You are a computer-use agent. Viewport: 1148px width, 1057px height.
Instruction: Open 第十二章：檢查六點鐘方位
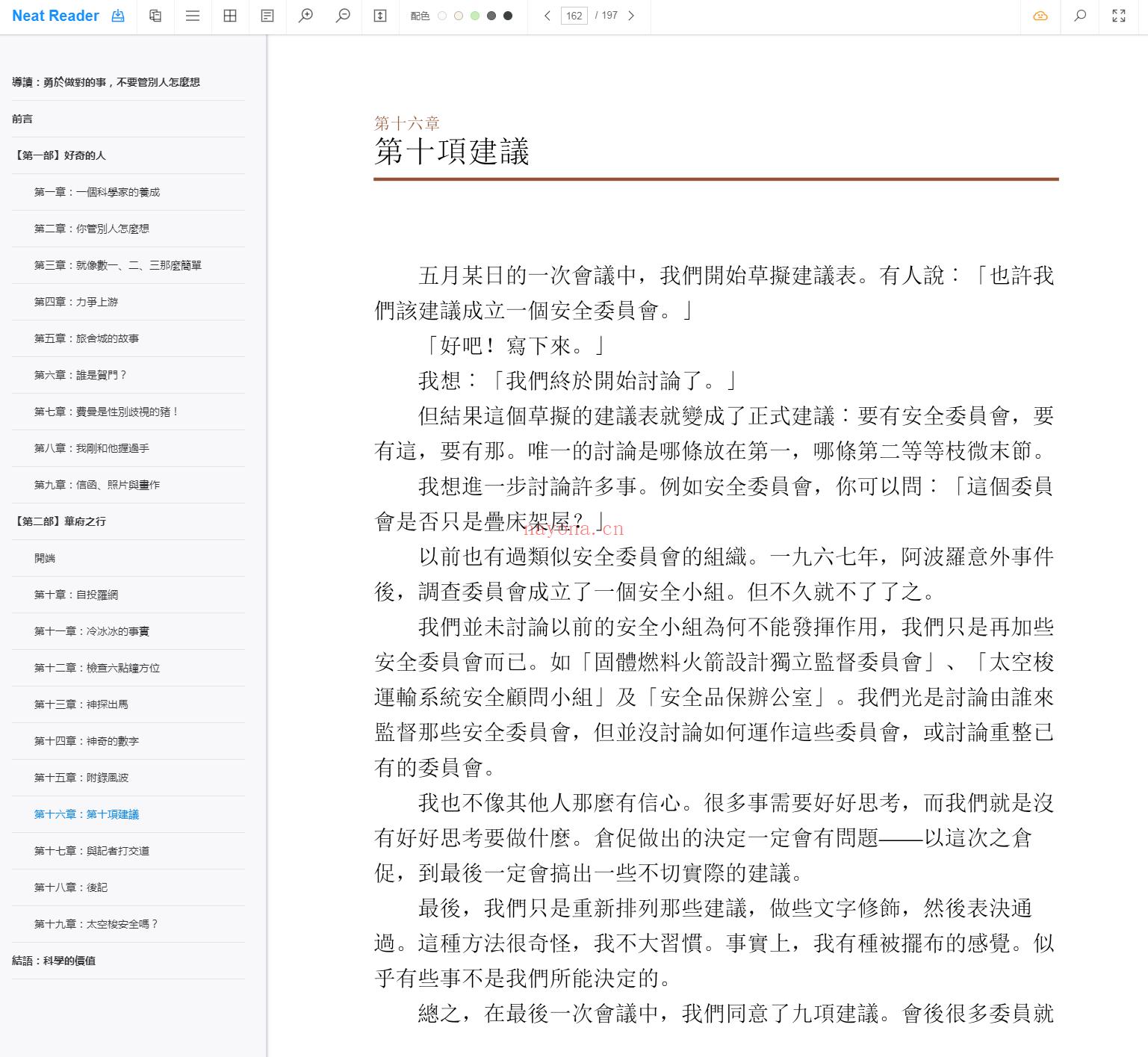pyautogui.click(x=97, y=668)
